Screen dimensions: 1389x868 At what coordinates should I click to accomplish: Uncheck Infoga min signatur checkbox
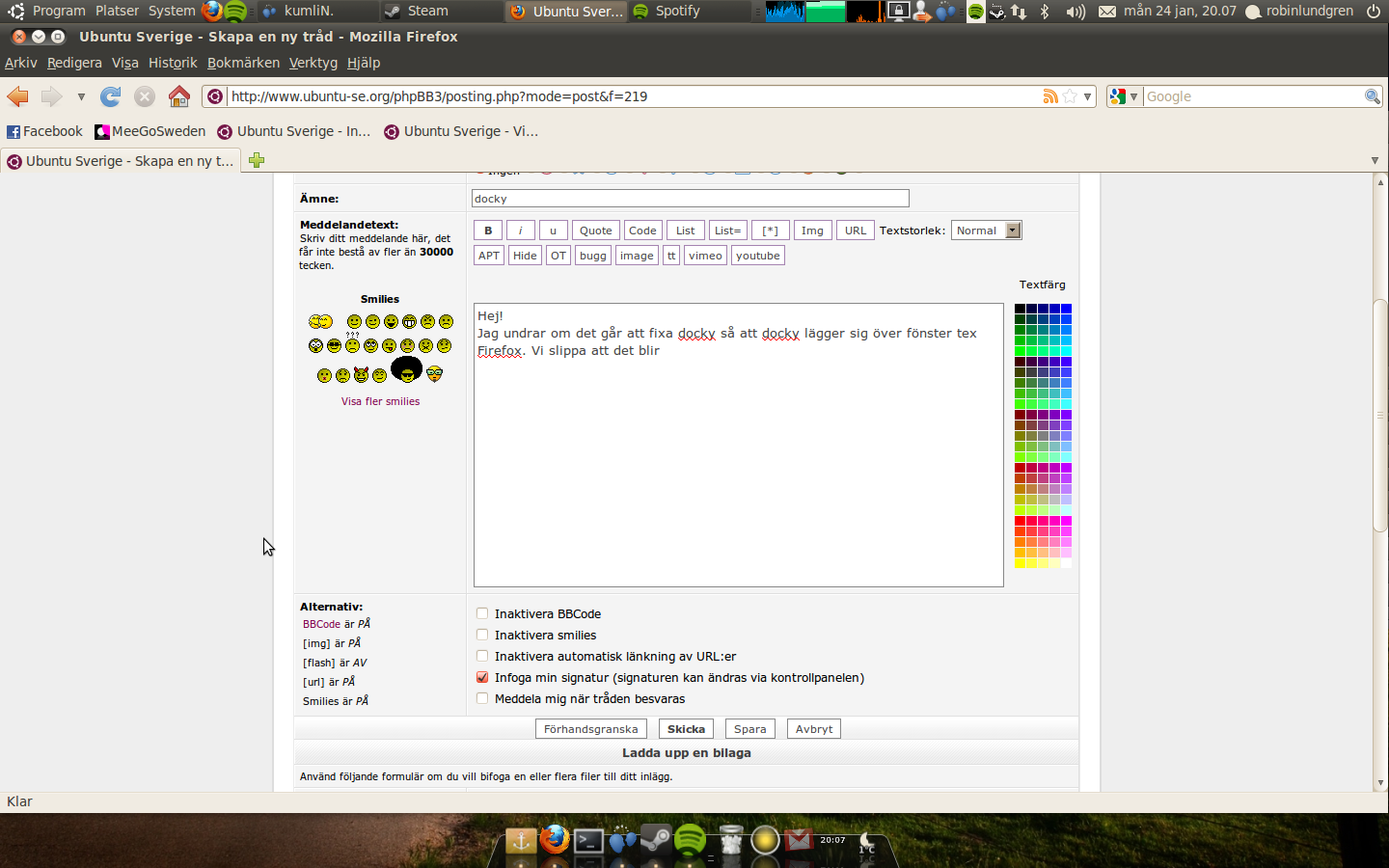[x=482, y=677]
